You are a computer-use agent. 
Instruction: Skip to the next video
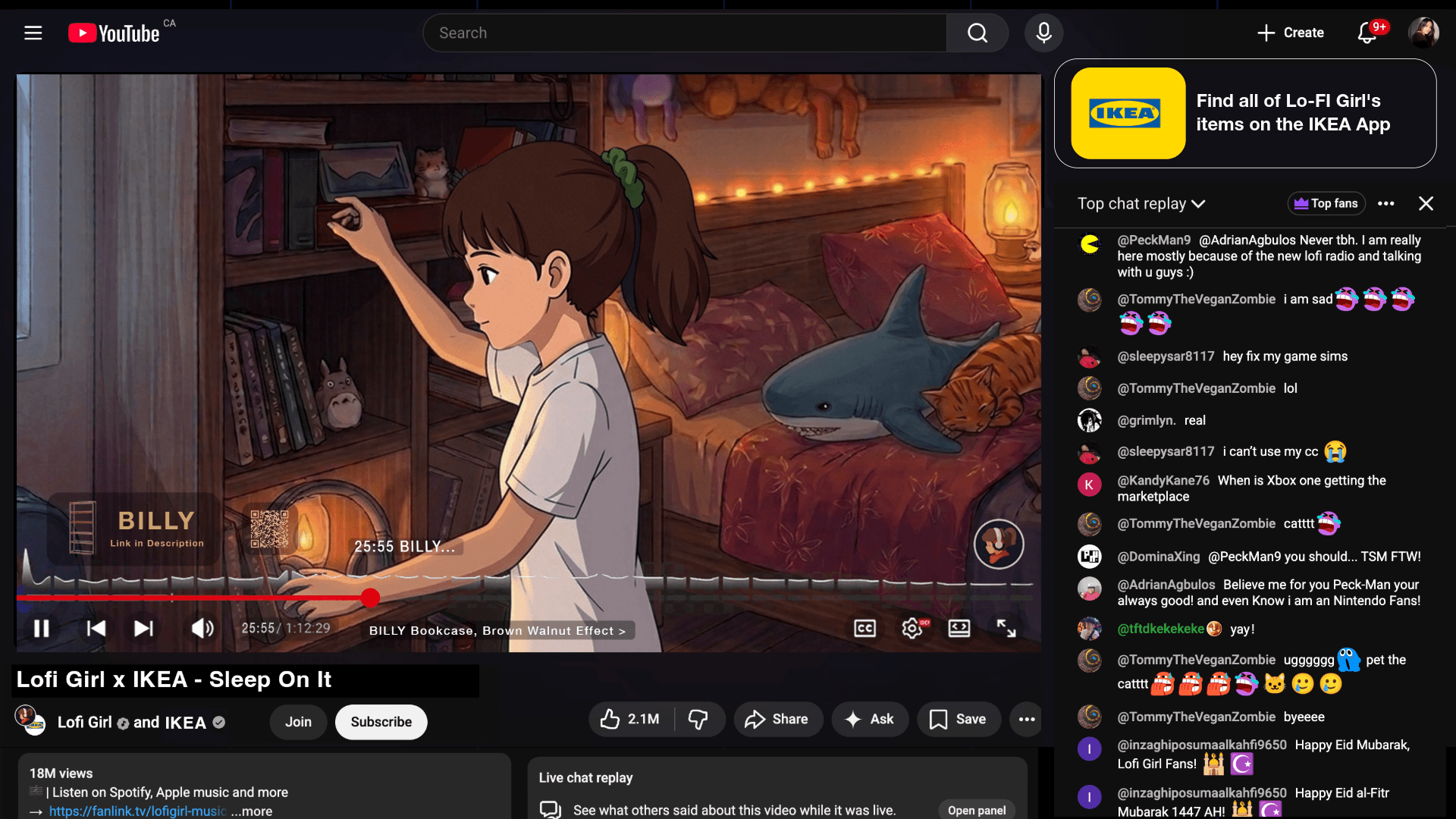[143, 628]
